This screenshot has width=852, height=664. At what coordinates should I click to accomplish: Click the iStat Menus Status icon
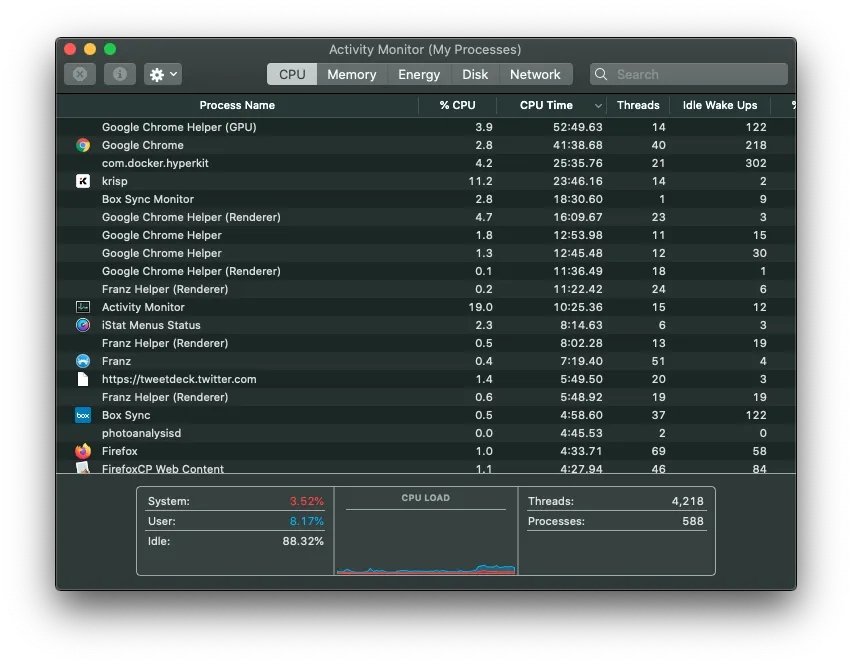click(83, 325)
